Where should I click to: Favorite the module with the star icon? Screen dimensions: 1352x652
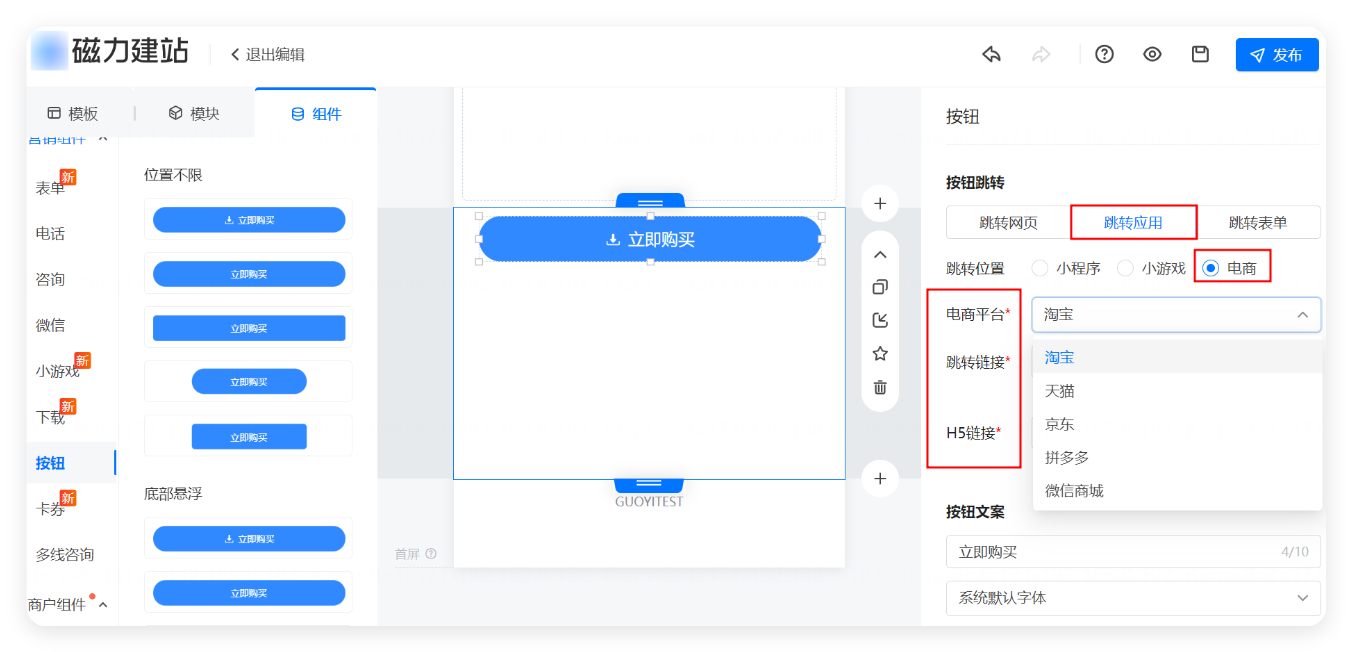[x=880, y=353]
